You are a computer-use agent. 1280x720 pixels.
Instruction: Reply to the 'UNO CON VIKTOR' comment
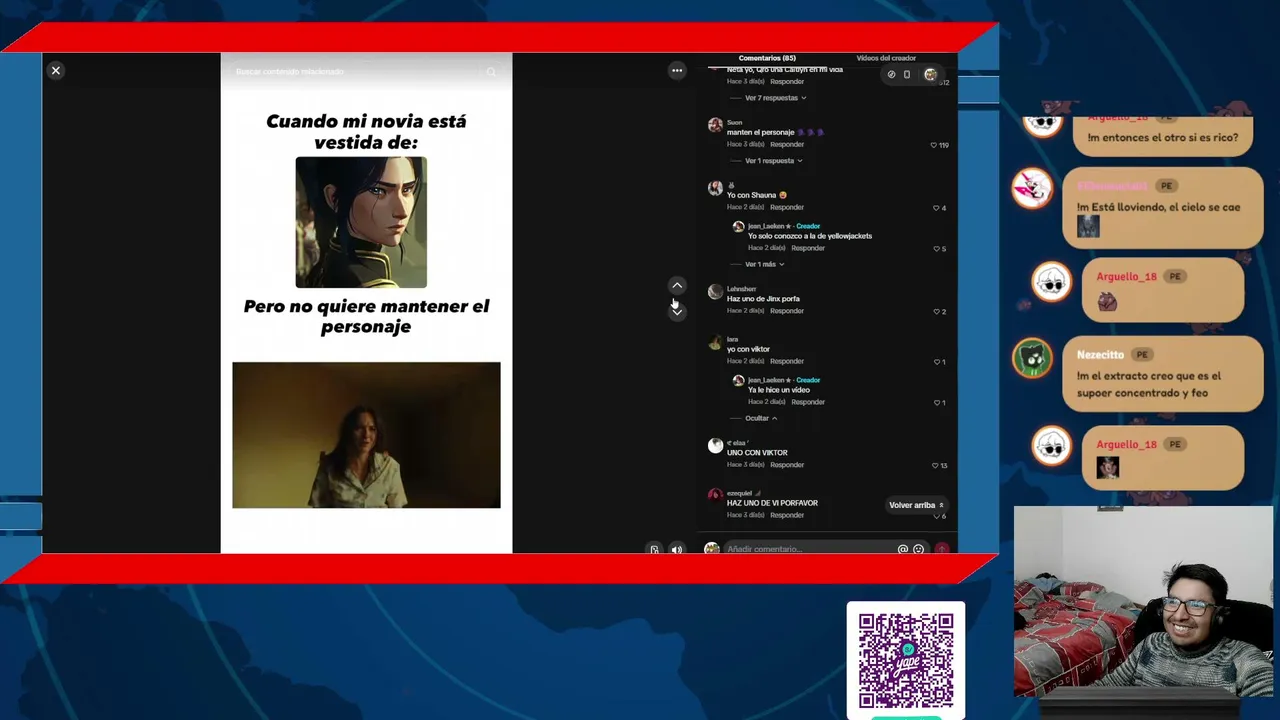[787, 465]
